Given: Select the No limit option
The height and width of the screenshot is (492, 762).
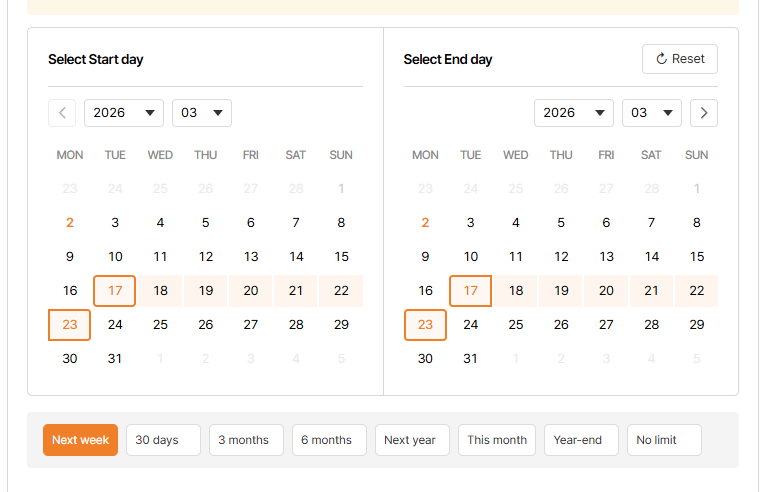Looking at the screenshot, I should (x=664, y=440).
